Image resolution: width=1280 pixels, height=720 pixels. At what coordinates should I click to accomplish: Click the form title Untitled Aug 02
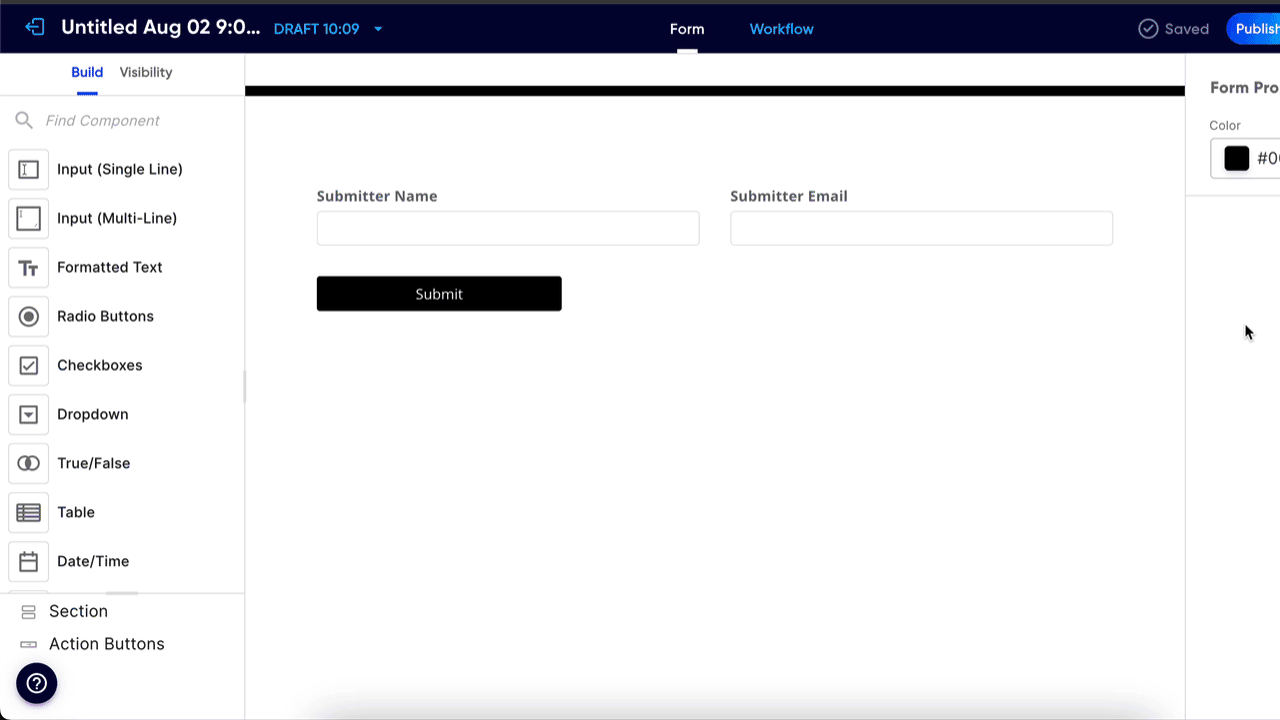tap(160, 28)
